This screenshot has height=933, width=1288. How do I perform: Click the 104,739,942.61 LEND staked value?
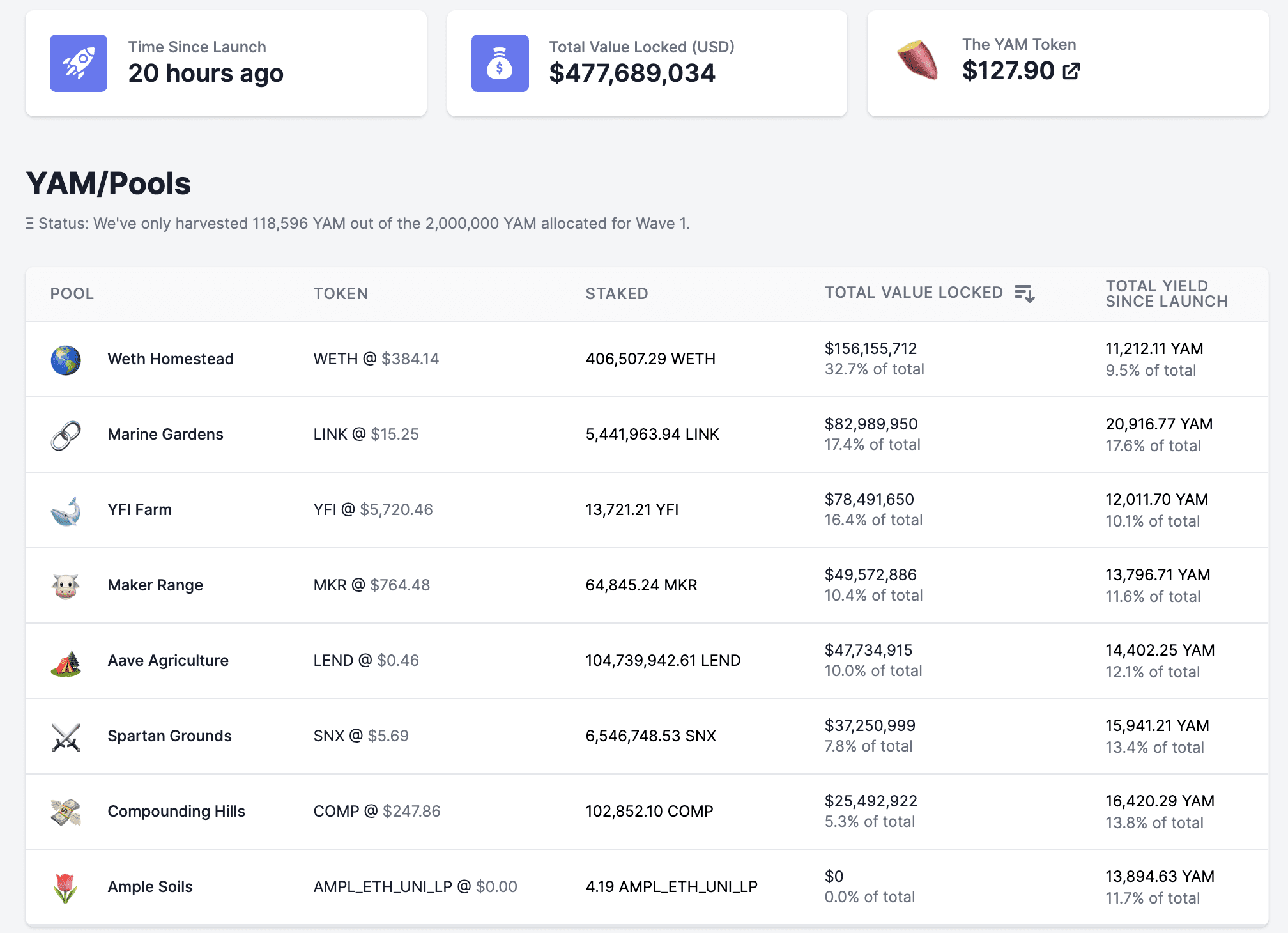[x=663, y=661]
